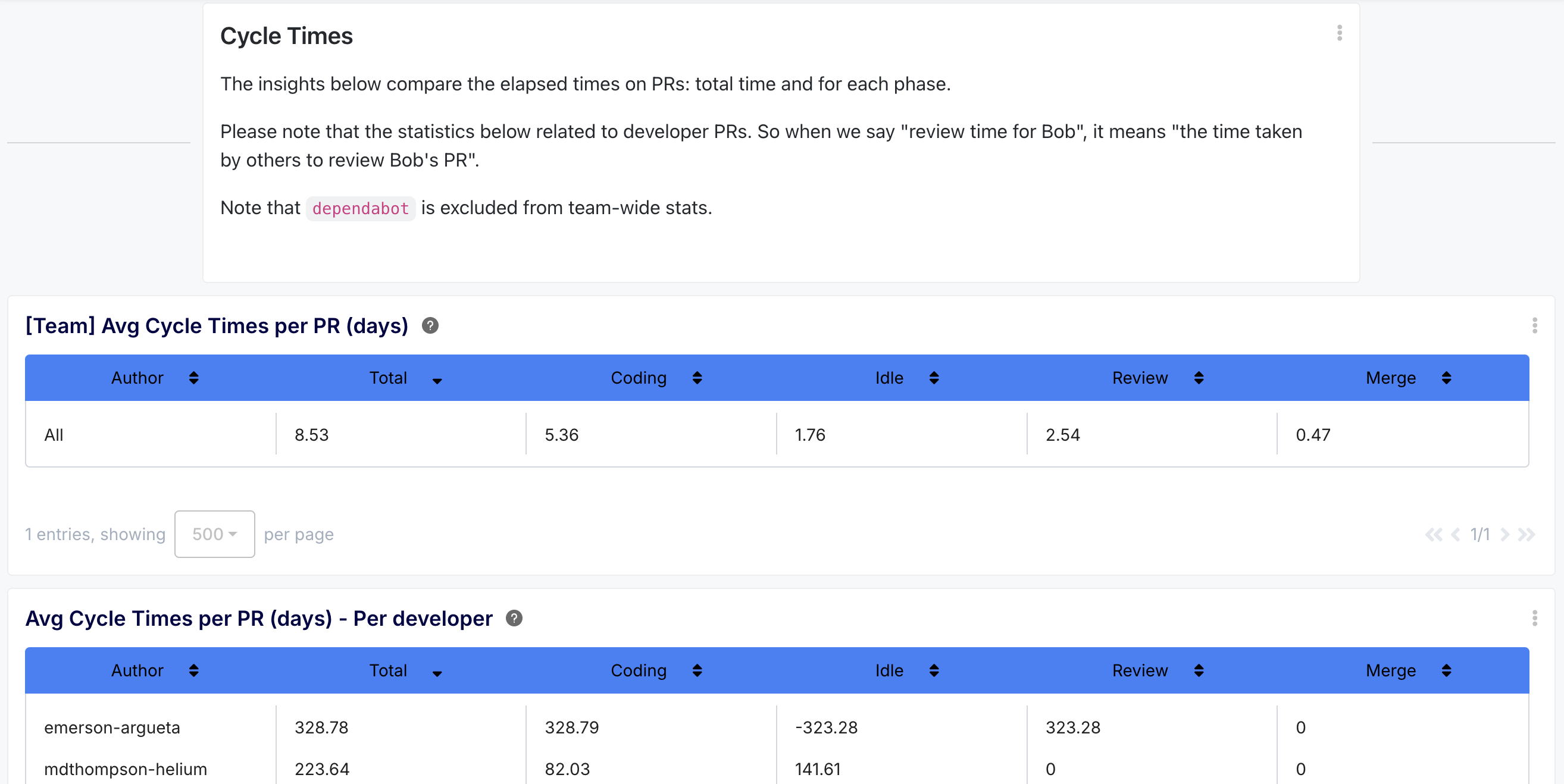Open the 500 per page dropdown
The image size is (1564, 784).
[x=214, y=534]
